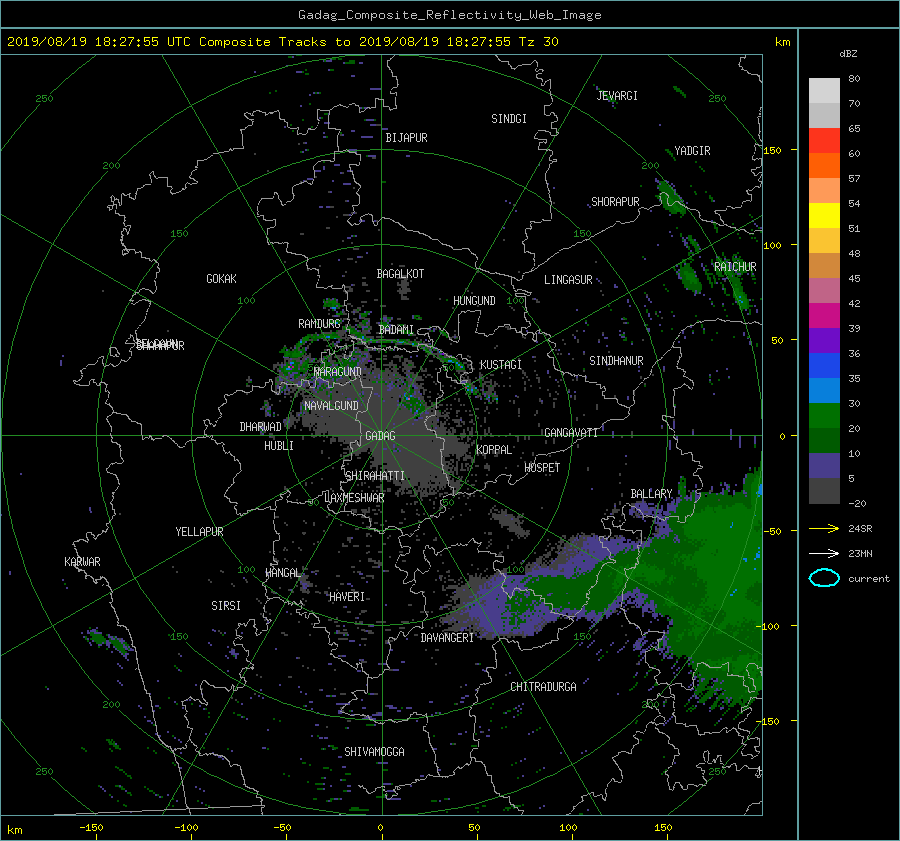Click the BAGALKOT city label
Screen dimensions: 900x841
pos(400,274)
